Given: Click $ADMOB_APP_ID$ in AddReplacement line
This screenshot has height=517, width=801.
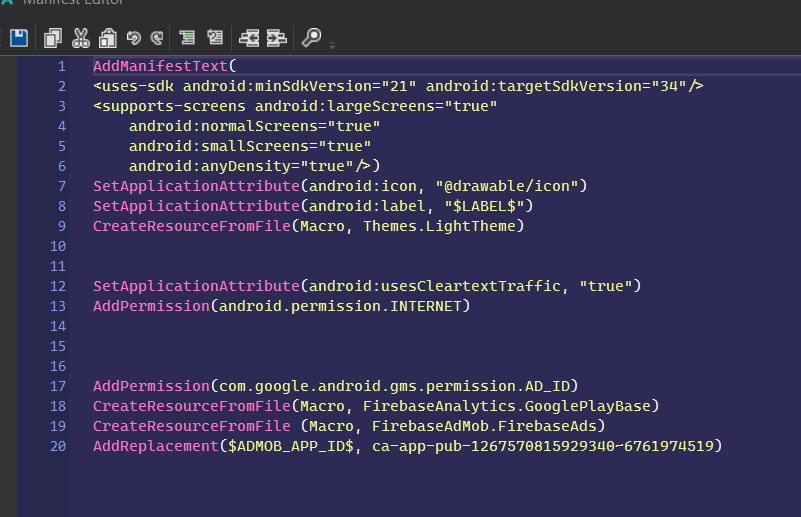Looking at the screenshot, I should 291,446.
